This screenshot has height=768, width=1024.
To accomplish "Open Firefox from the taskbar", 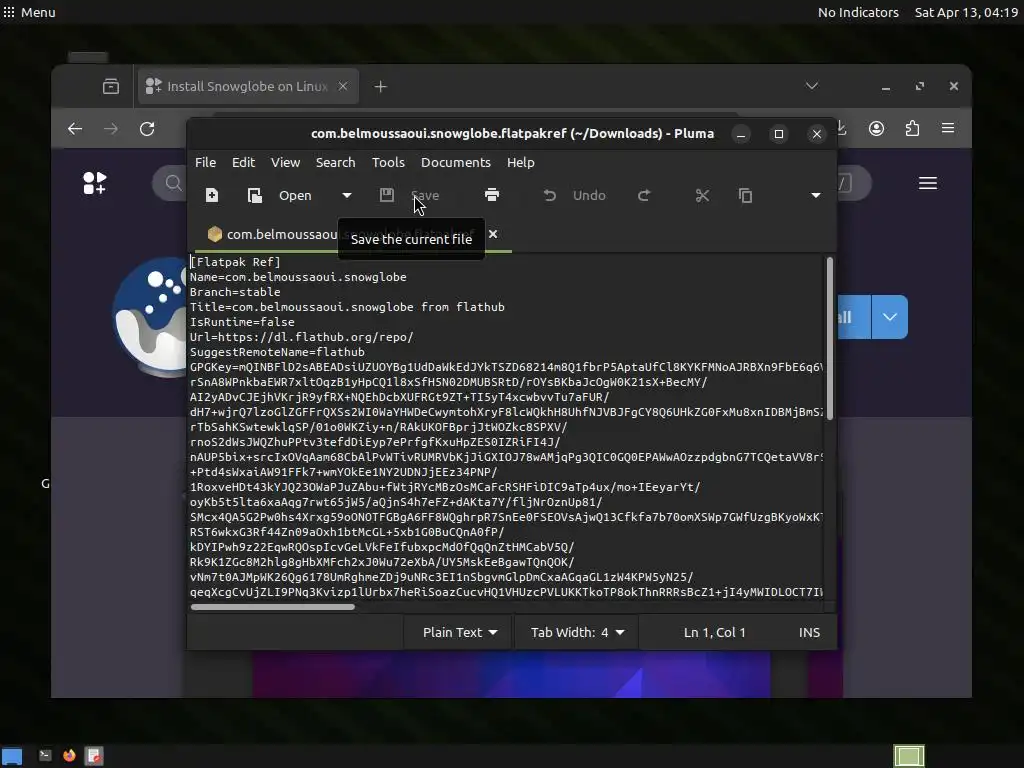I will coord(69,756).
